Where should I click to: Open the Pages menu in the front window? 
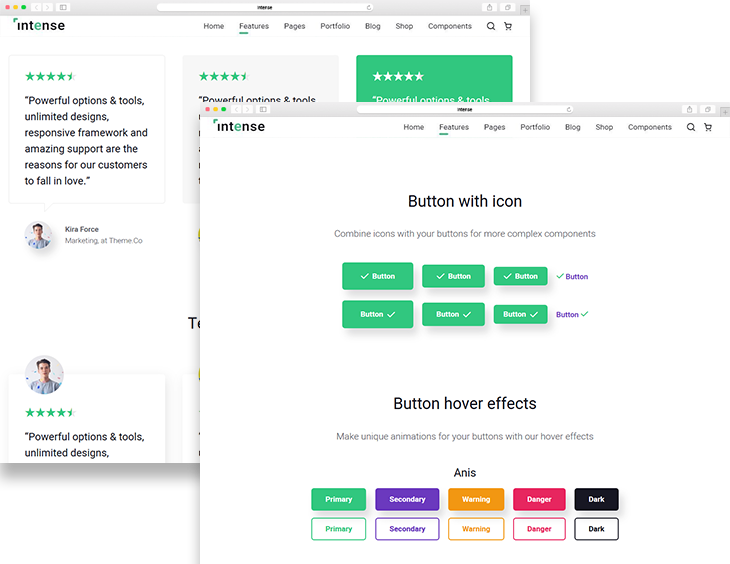494,127
